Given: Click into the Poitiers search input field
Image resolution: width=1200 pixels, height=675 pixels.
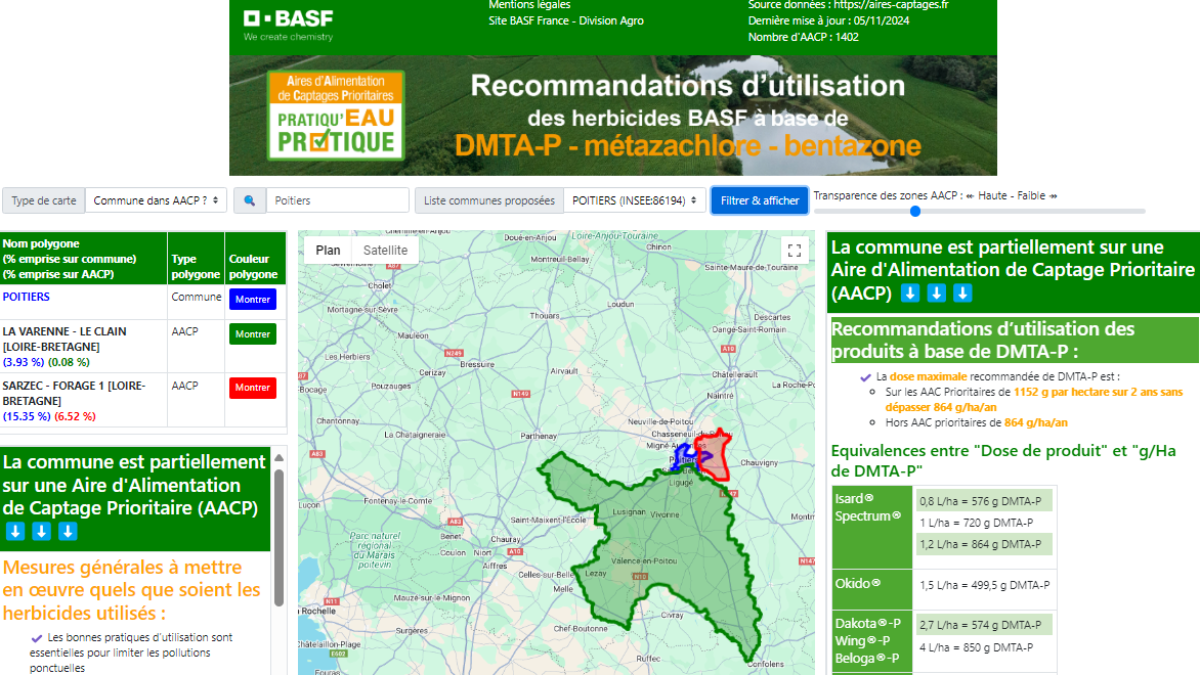Looking at the screenshot, I should click(337, 200).
